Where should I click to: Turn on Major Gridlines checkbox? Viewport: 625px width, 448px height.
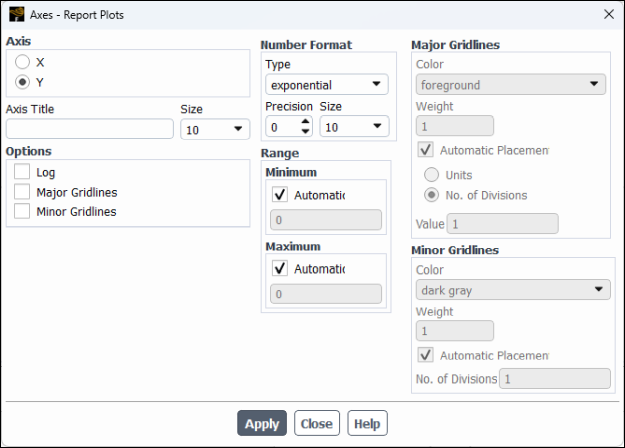[x=23, y=192]
